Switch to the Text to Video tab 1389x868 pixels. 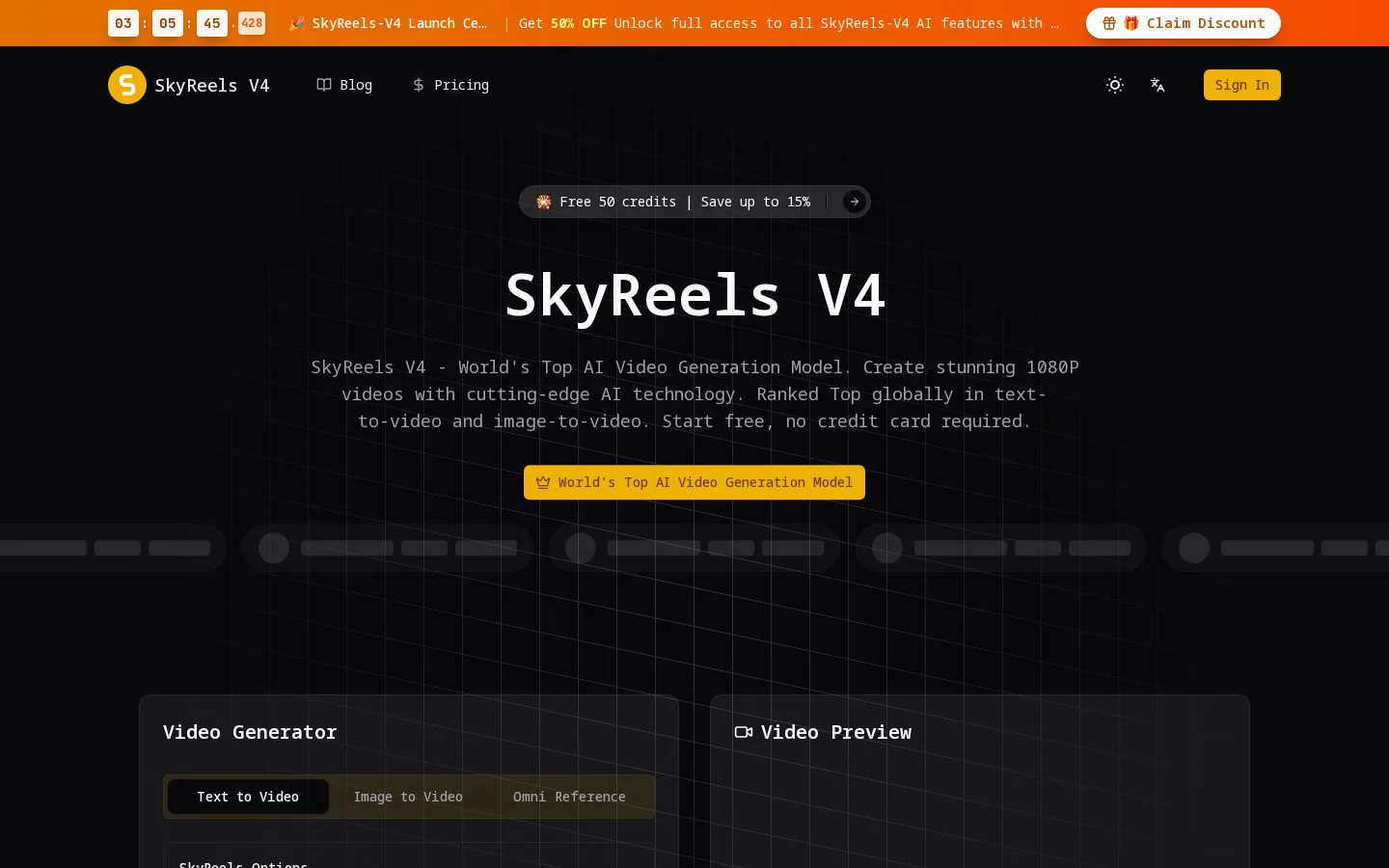tap(248, 797)
